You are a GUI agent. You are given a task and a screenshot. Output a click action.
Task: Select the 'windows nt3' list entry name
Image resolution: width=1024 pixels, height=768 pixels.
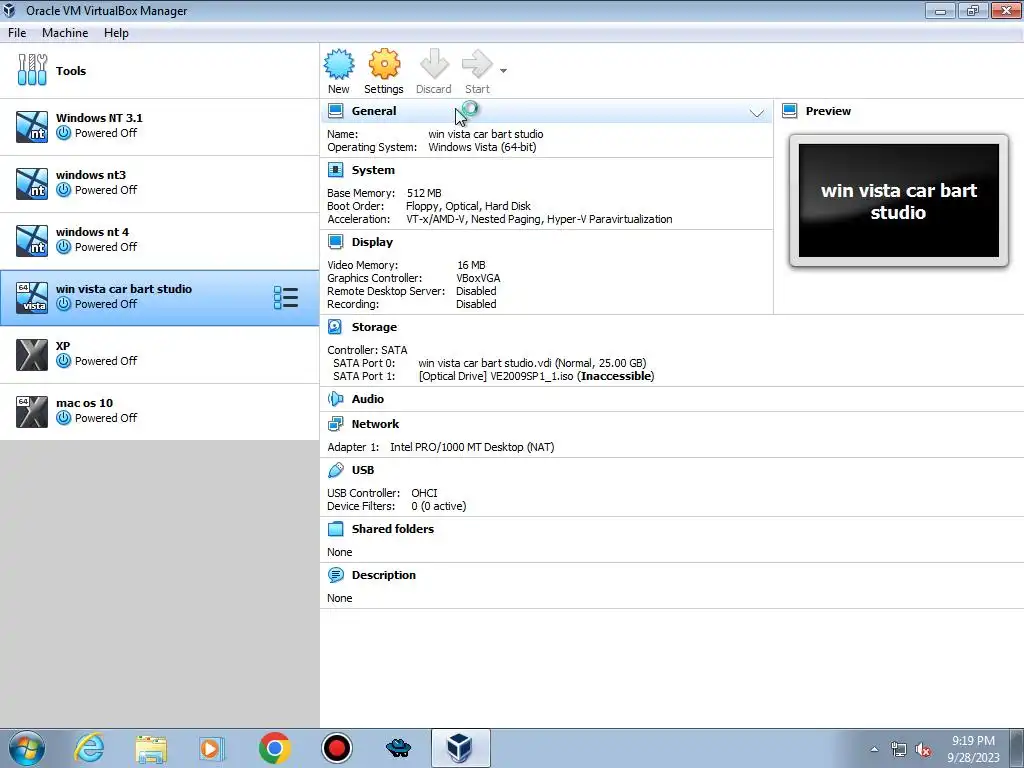pyautogui.click(x=91, y=174)
